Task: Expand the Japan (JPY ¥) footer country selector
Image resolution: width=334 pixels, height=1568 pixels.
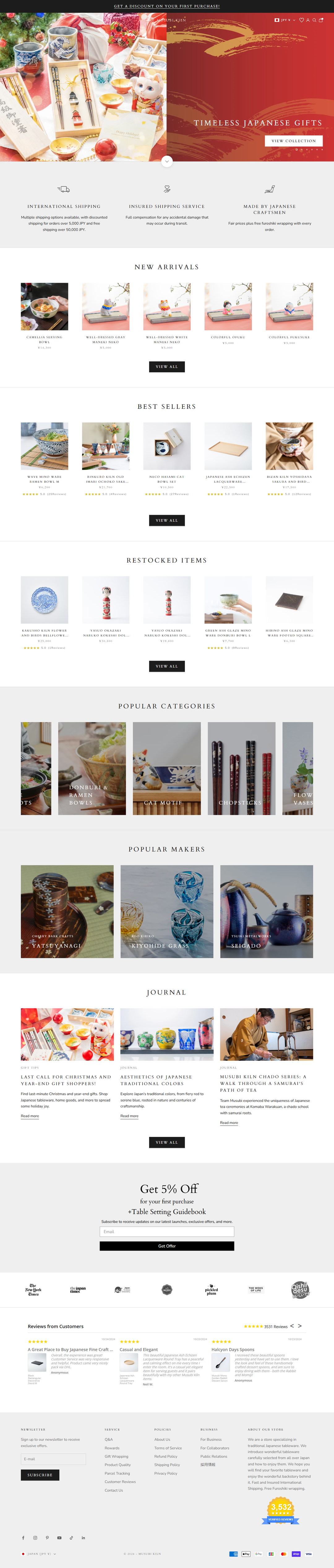Action: 38,1553
